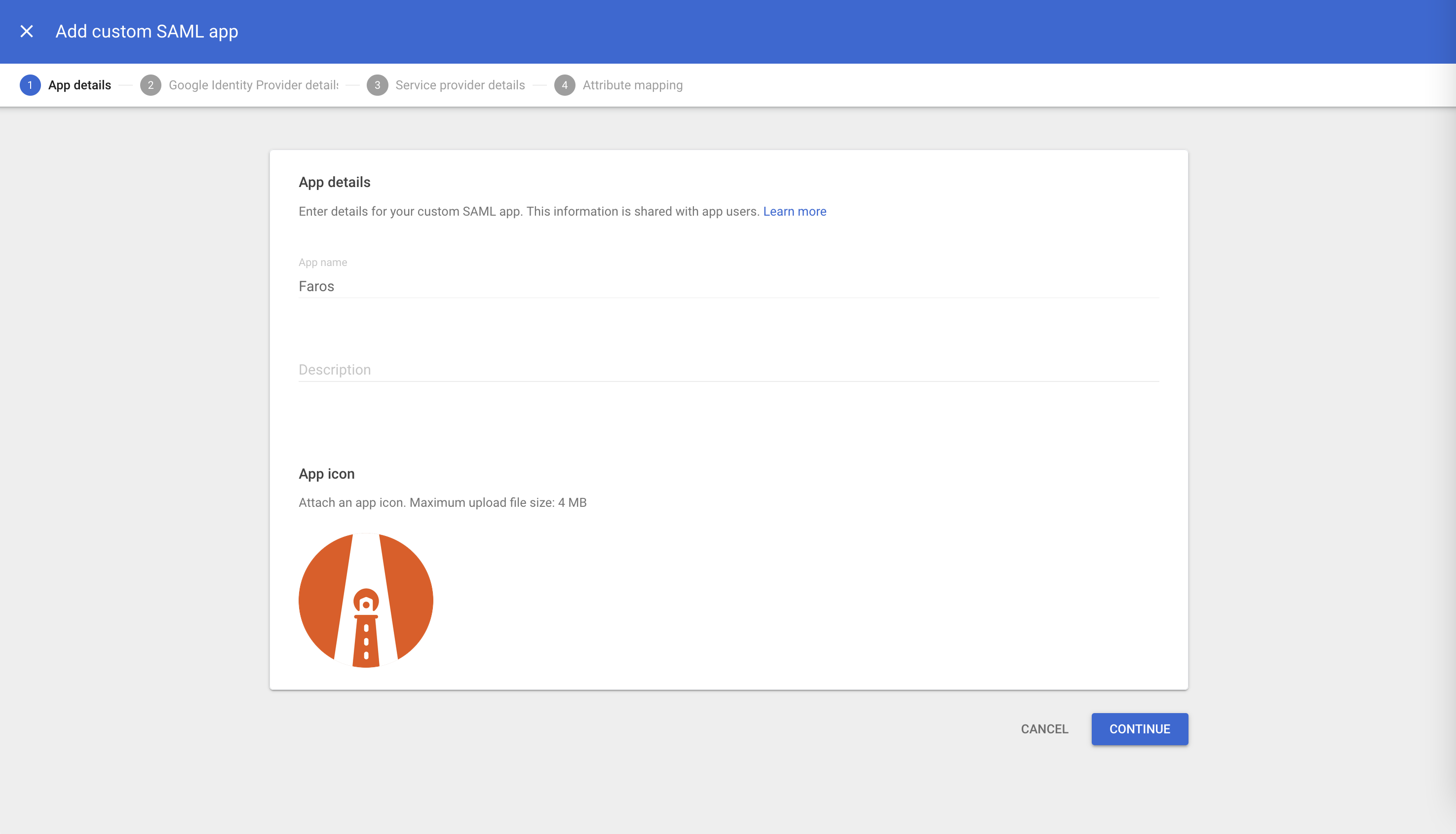Click the small App name field label
Image resolution: width=1456 pixels, height=834 pixels.
point(322,263)
